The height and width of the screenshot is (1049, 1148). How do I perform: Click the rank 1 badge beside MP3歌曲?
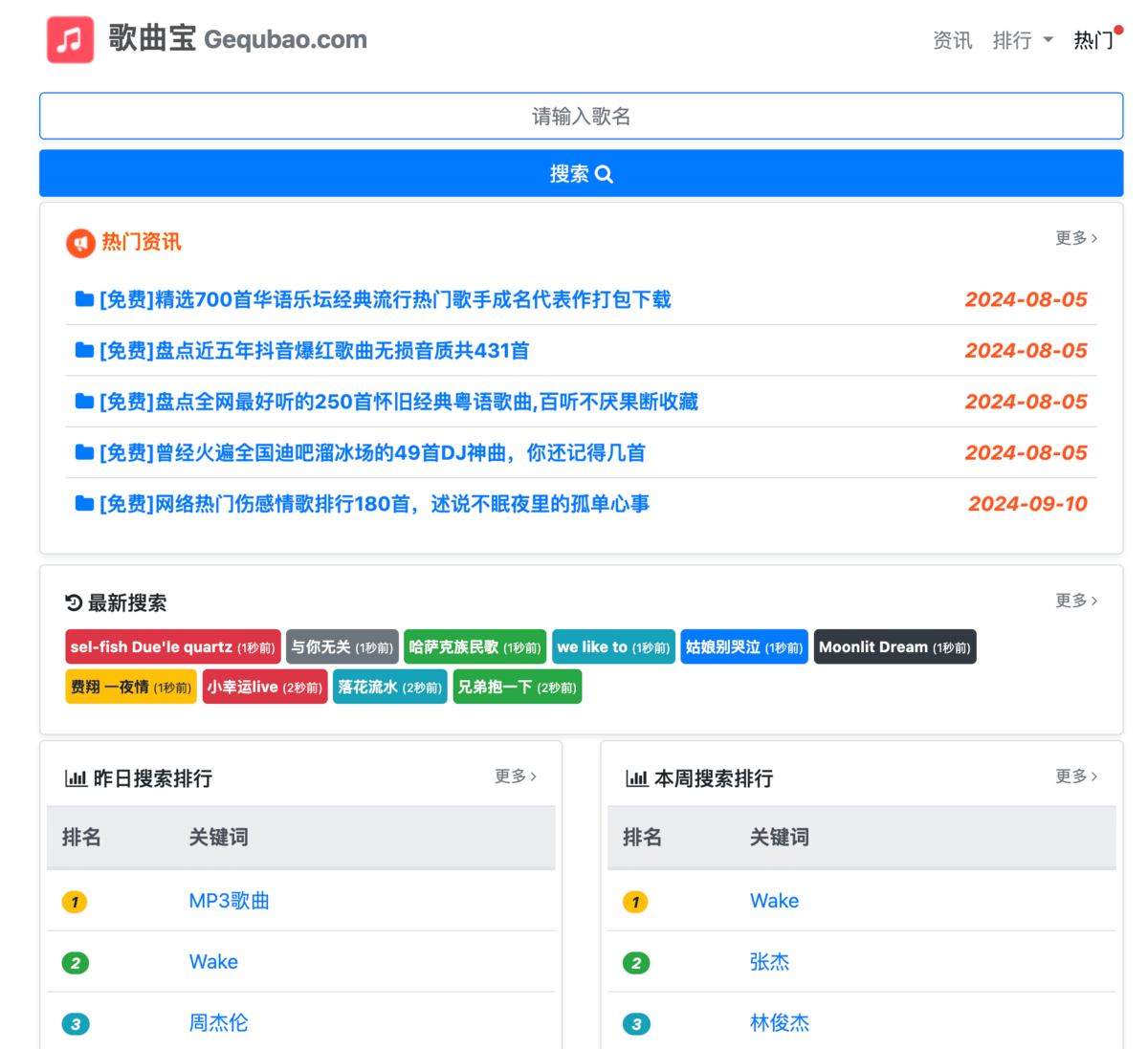pos(76,901)
